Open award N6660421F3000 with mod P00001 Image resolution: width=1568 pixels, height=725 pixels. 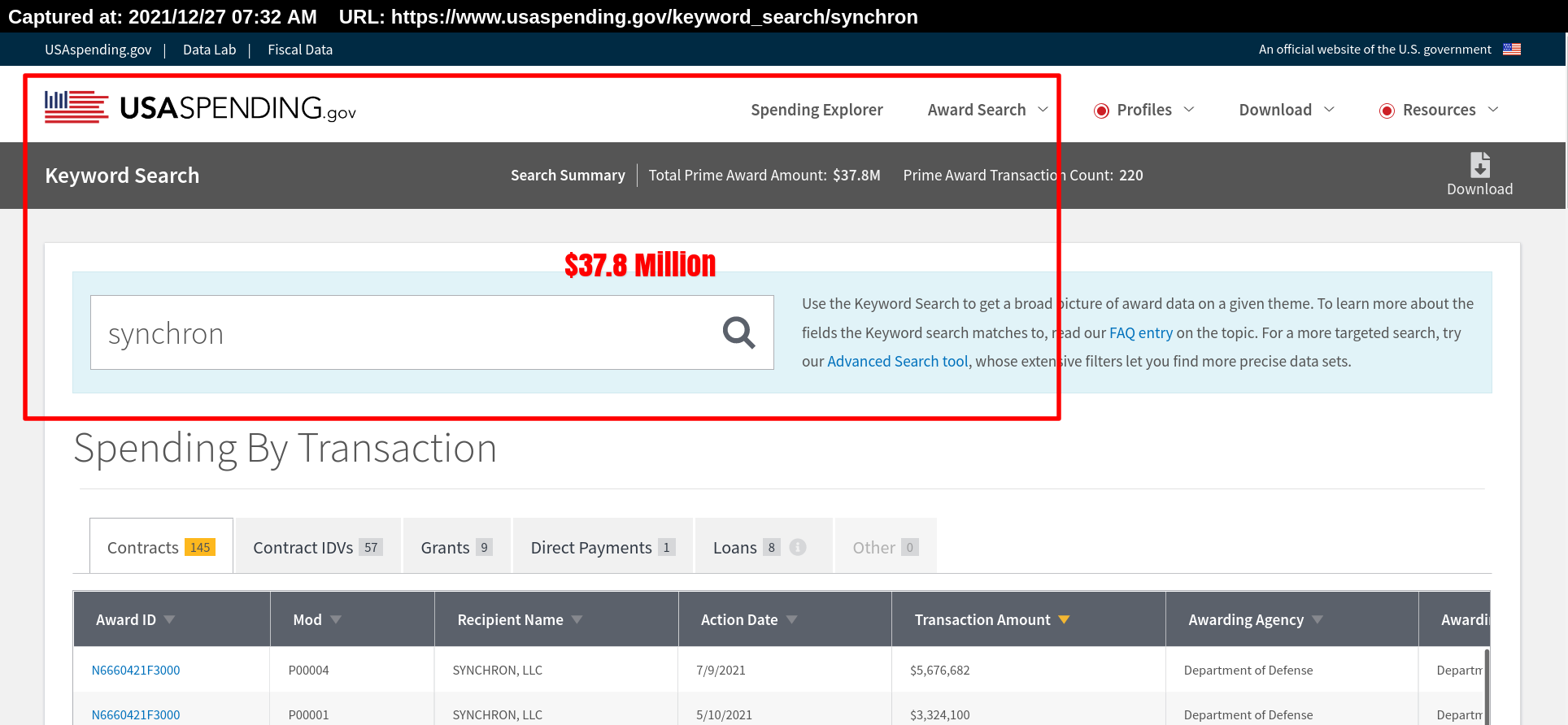136,714
